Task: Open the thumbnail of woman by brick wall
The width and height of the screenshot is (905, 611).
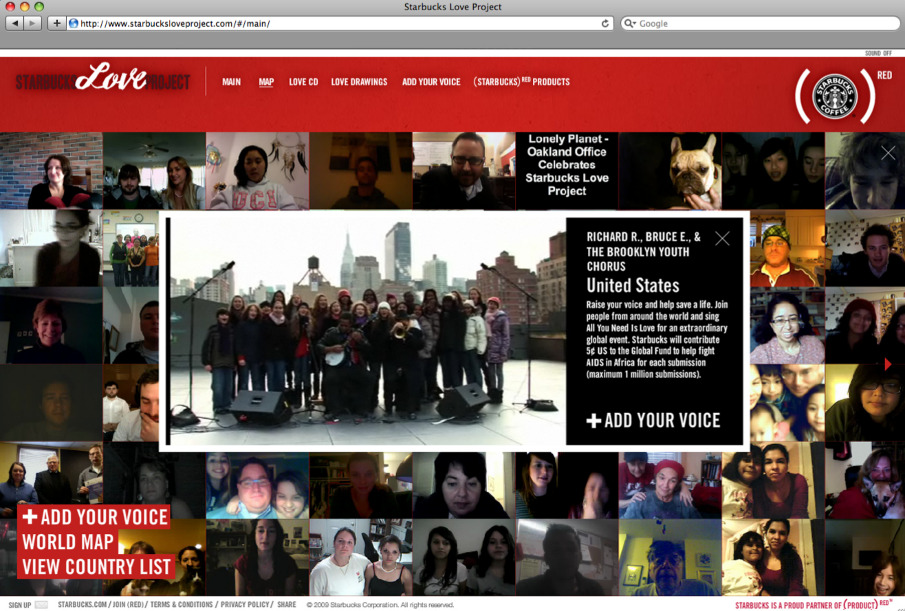Action: coord(51,171)
